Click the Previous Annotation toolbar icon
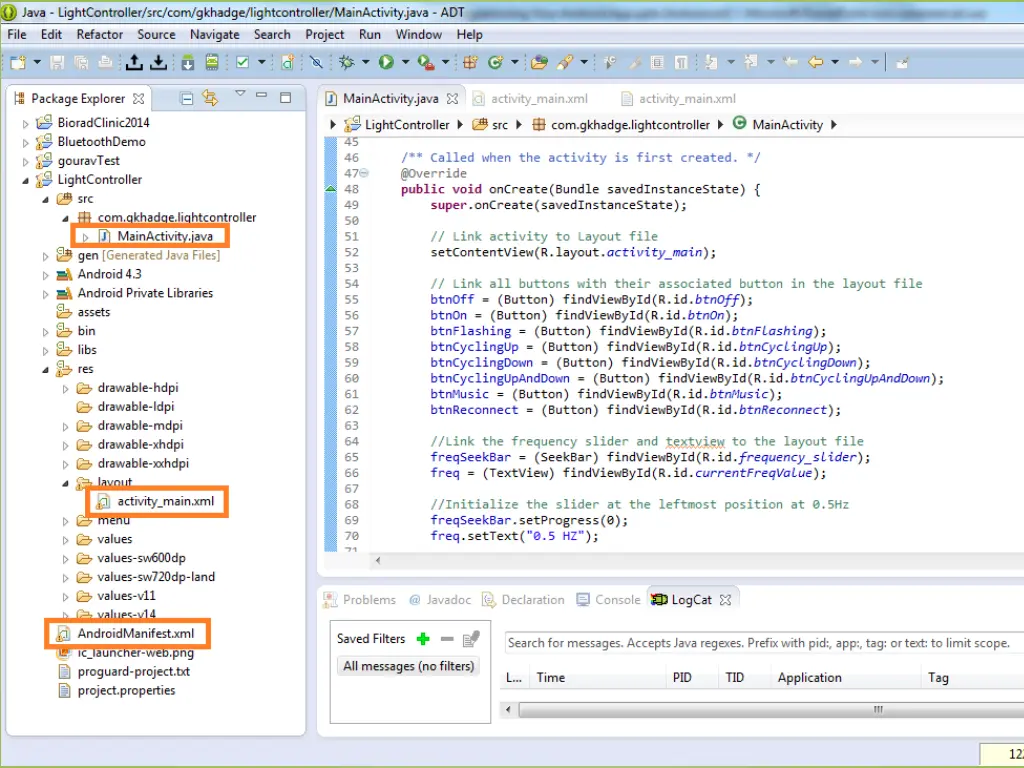 [751, 63]
